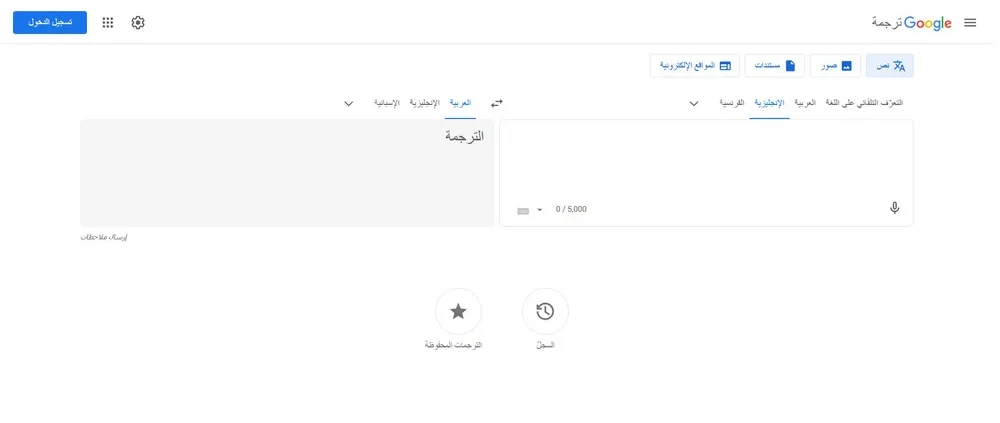The image size is (1000, 423).
Task: Open the keyboard input tools dropdown
Action: [x=539, y=210]
